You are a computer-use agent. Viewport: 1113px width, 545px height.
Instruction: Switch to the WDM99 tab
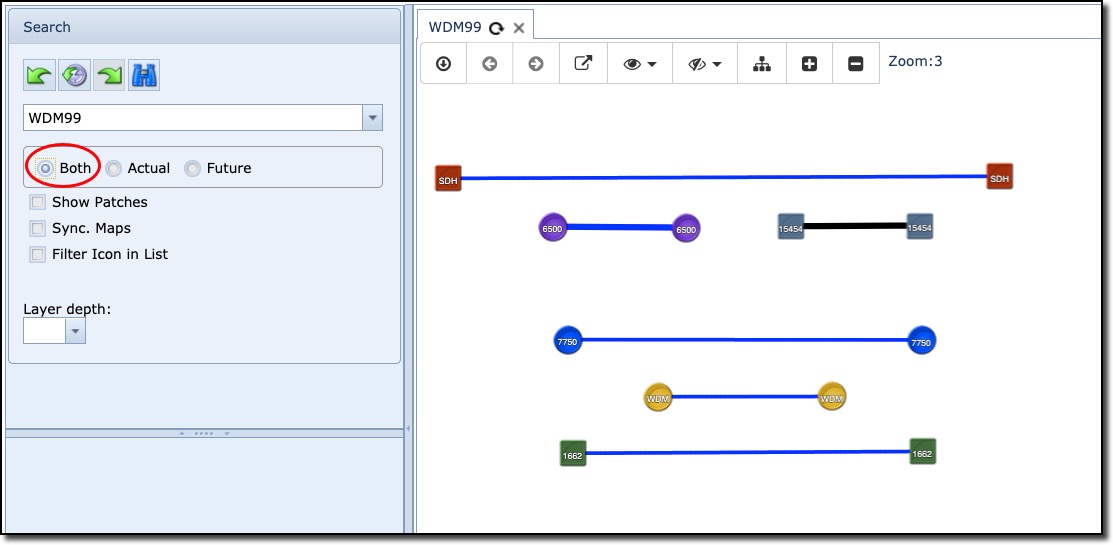(x=455, y=27)
